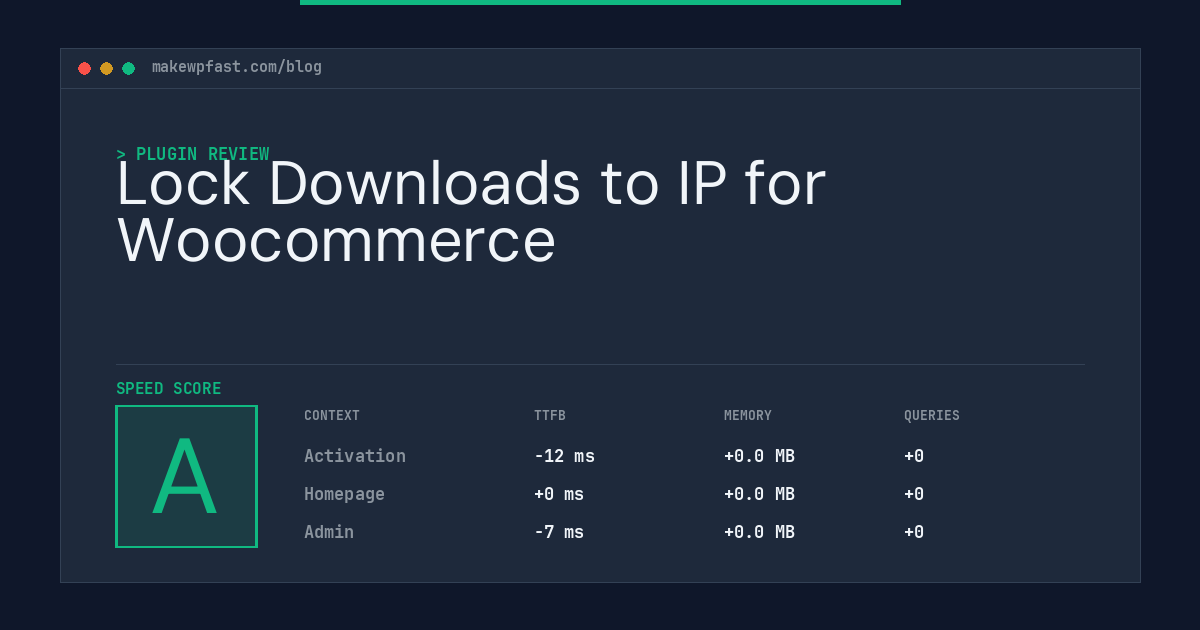
Task: Click the QUERIES column header
Action: point(932,416)
